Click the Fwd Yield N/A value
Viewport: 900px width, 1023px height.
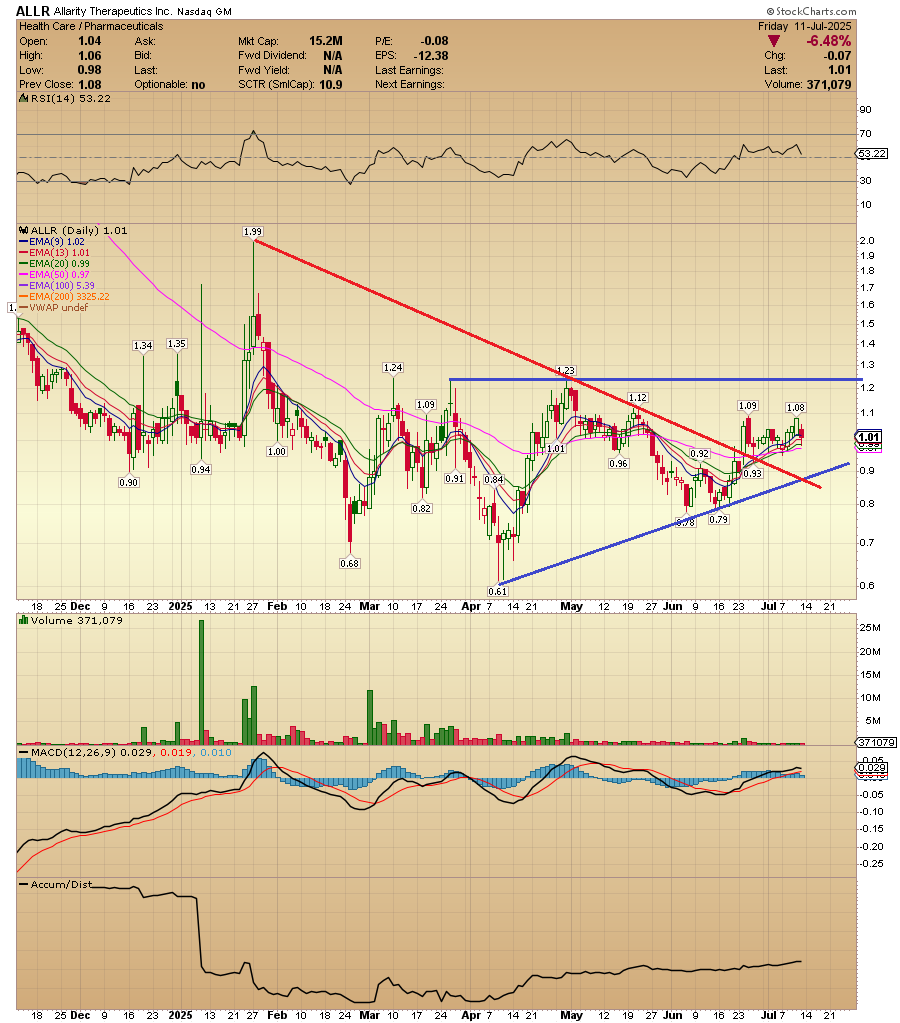click(332, 70)
